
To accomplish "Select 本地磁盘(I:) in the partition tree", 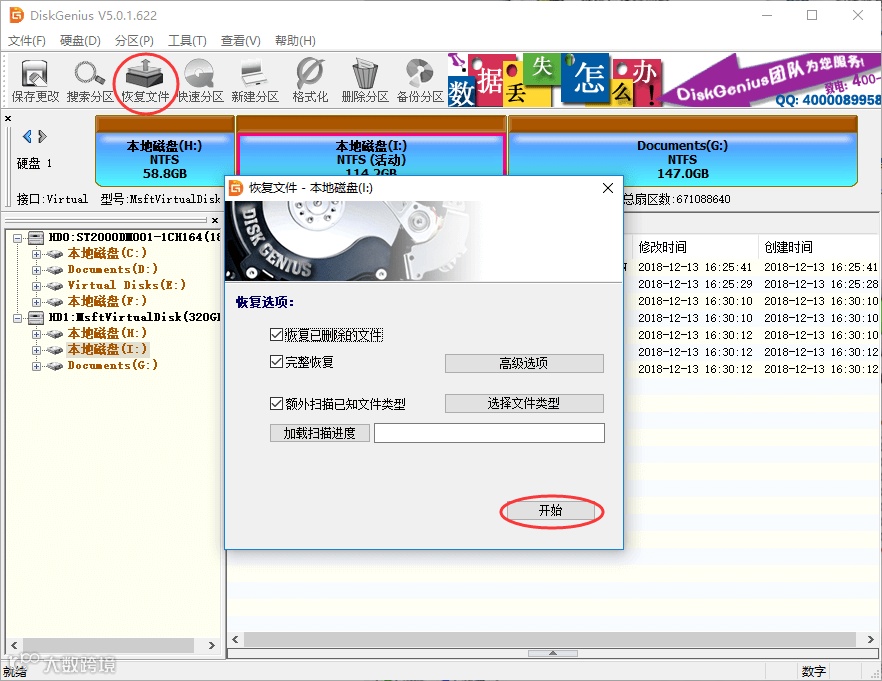I will tap(107, 350).
